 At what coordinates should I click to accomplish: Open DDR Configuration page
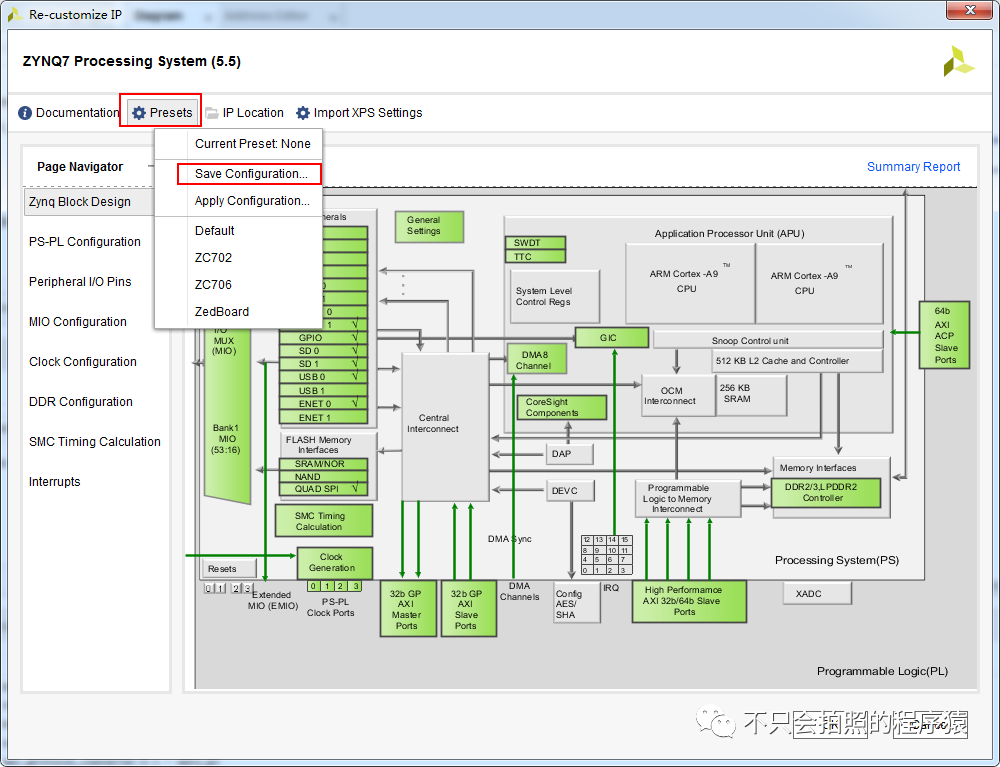(x=81, y=402)
